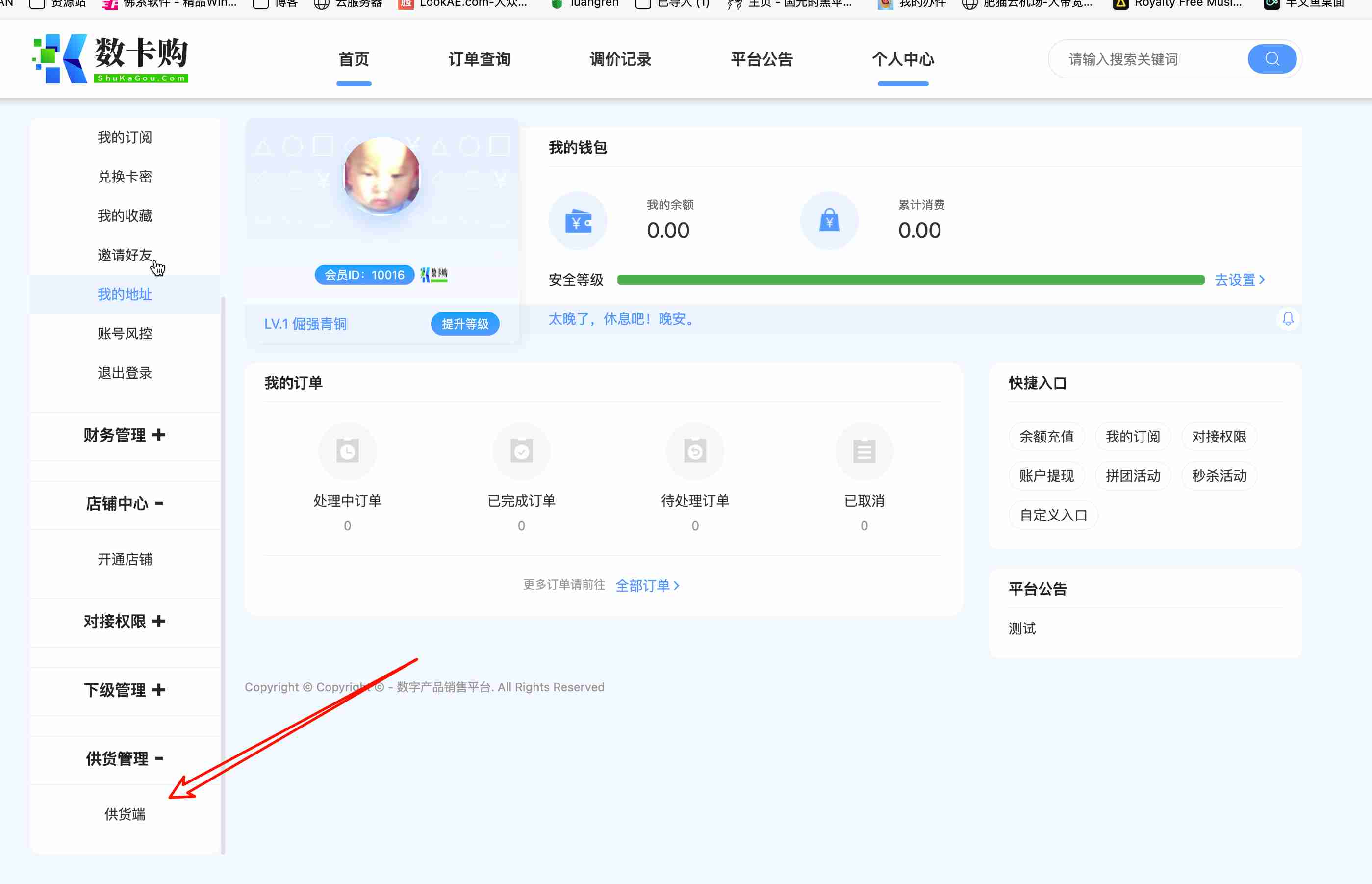Viewport: 1372px width, 884px height.
Task: Expand the 对接权限 sidebar section
Action: point(125,621)
